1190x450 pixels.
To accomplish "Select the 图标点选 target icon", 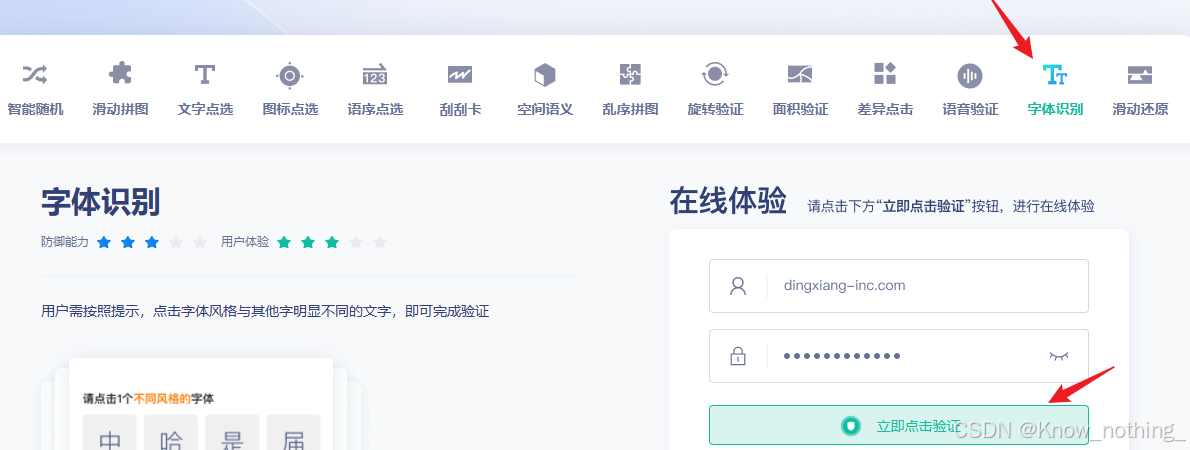I will (x=290, y=75).
